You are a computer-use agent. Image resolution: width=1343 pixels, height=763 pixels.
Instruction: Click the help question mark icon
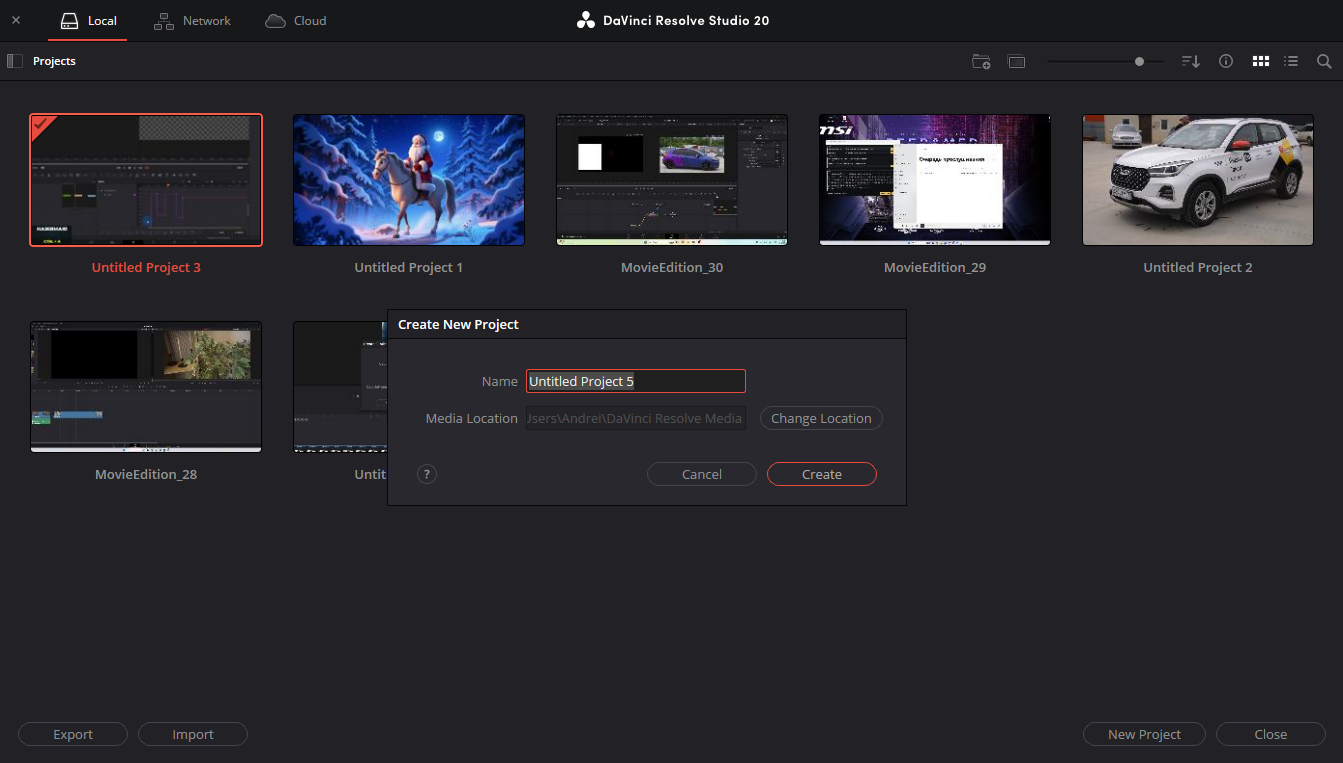point(427,474)
